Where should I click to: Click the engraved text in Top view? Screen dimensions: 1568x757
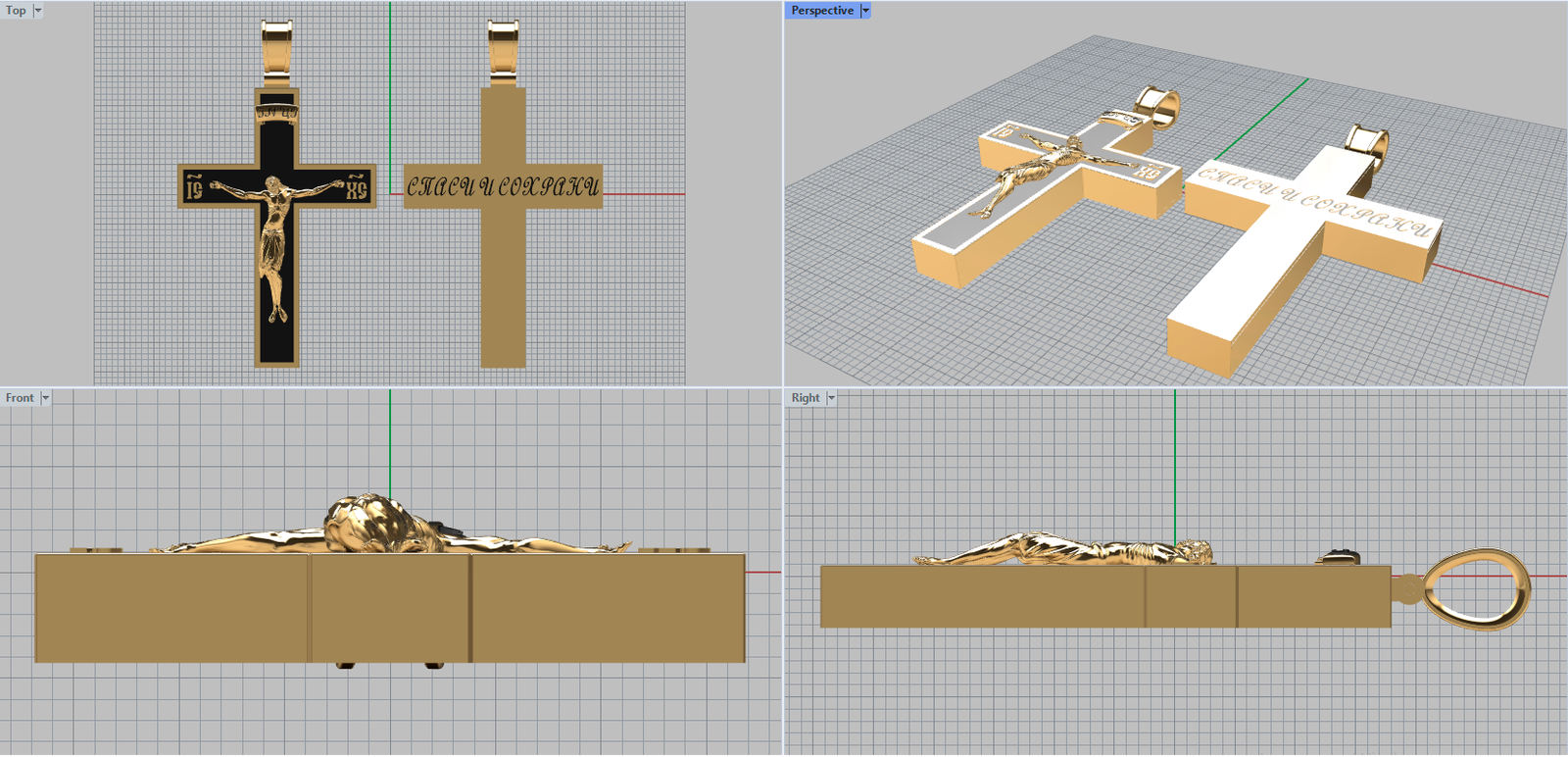coord(502,187)
